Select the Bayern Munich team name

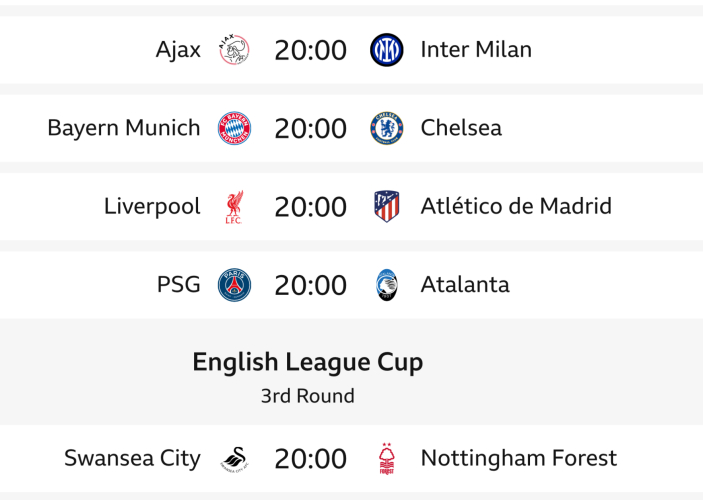[x=124, y=129]
